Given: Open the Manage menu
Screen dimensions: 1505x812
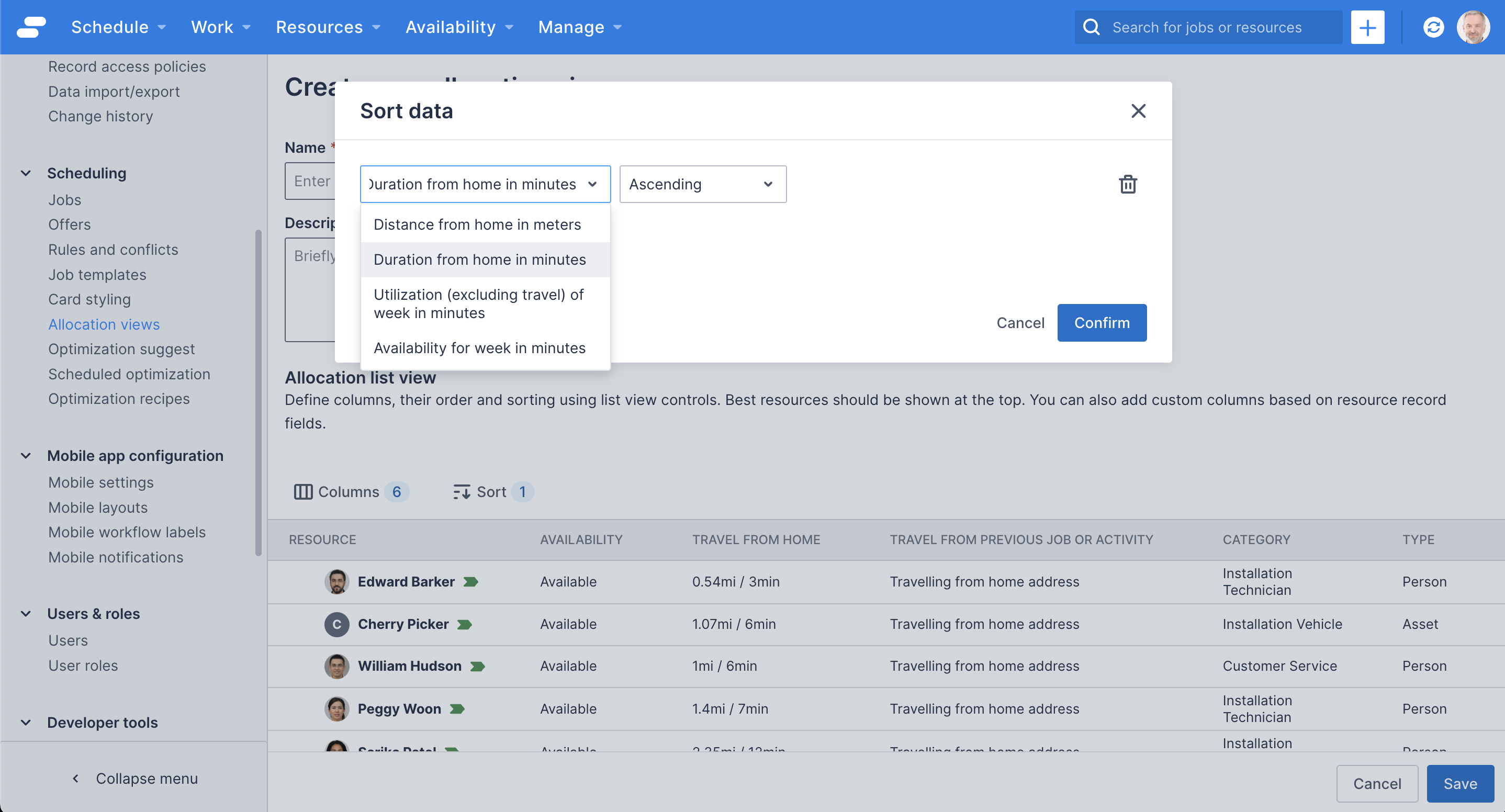Looking at the screenshot, I should tap(580, 27).
